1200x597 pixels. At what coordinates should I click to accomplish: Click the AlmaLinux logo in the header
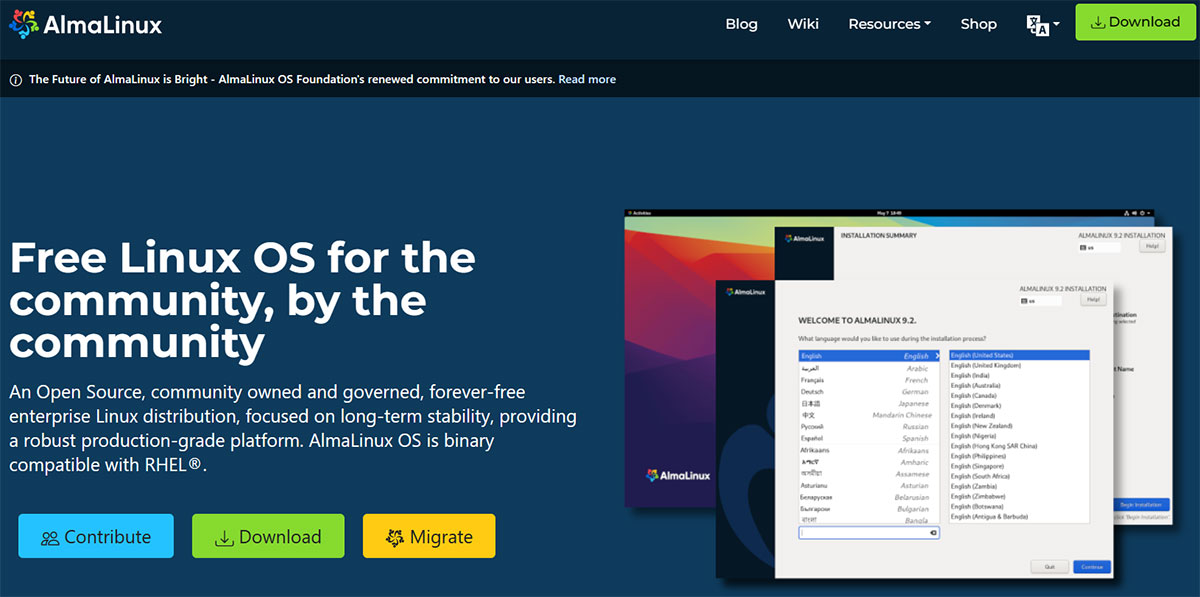point(84,25)
